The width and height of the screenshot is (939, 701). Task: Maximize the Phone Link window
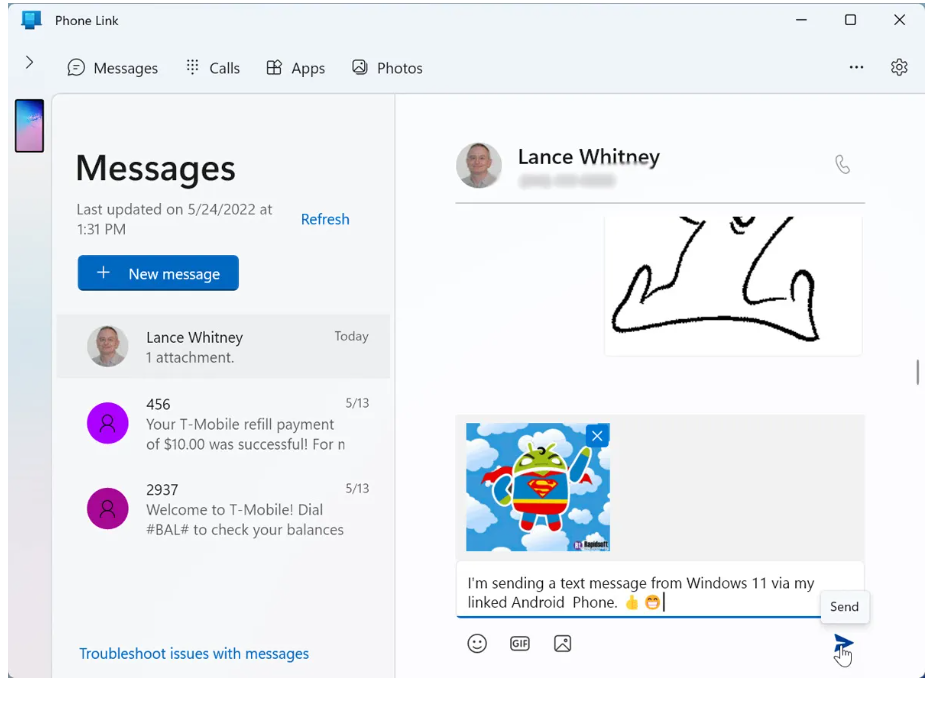point(850,20)
